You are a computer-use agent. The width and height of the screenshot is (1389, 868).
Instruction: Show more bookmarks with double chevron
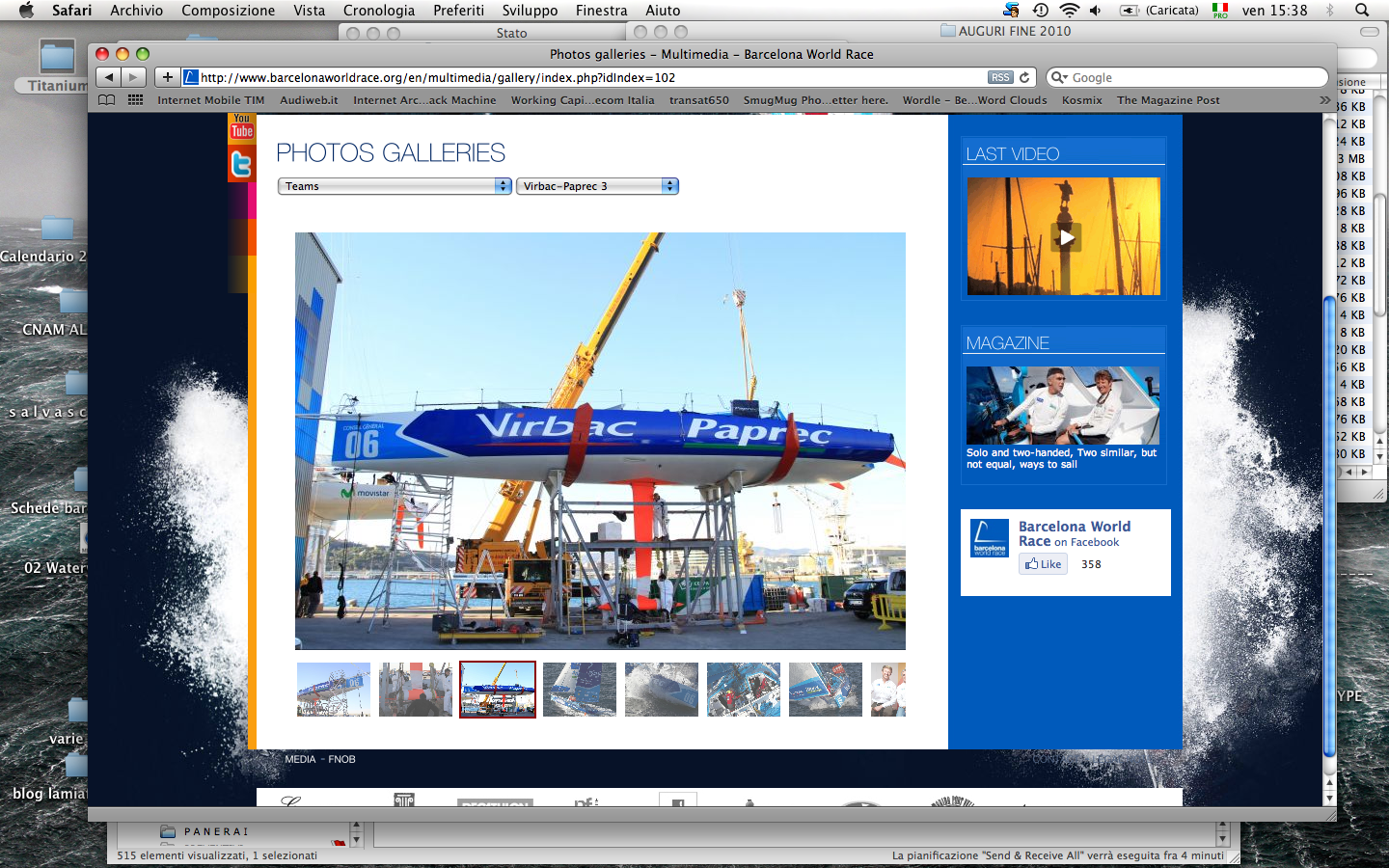pyautogui.click(x=1324, y=99)
